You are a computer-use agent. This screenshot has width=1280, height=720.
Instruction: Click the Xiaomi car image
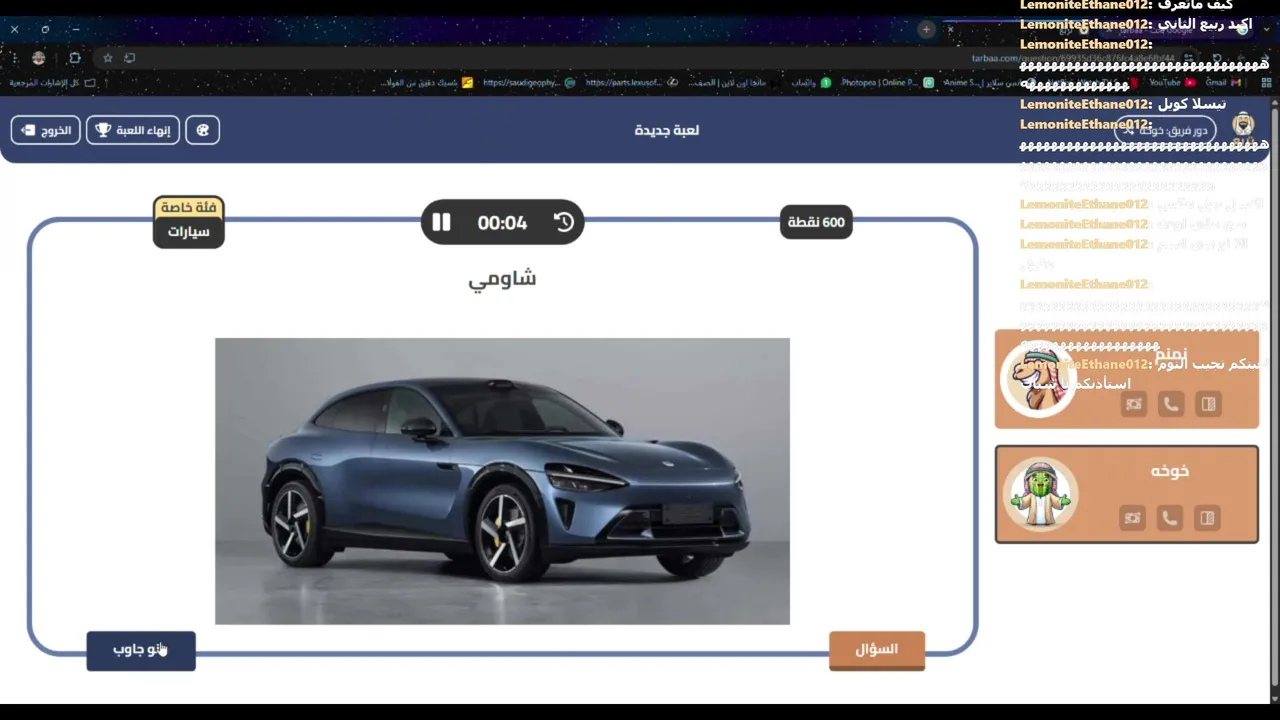click(502, 481)
